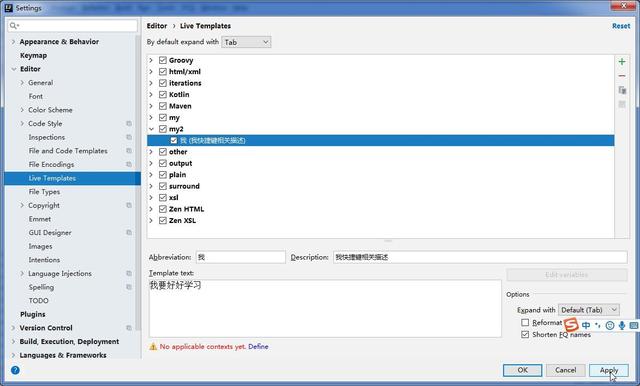Open File Types settings page
The image size is (640, 386).
[44, 191]
